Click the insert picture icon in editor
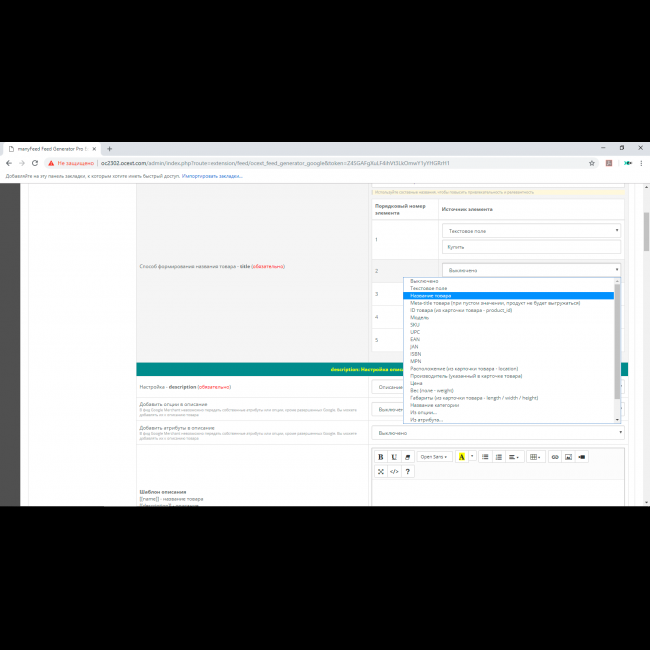The height and width of the screenshot is (650, 650). (x=568, y=457)
